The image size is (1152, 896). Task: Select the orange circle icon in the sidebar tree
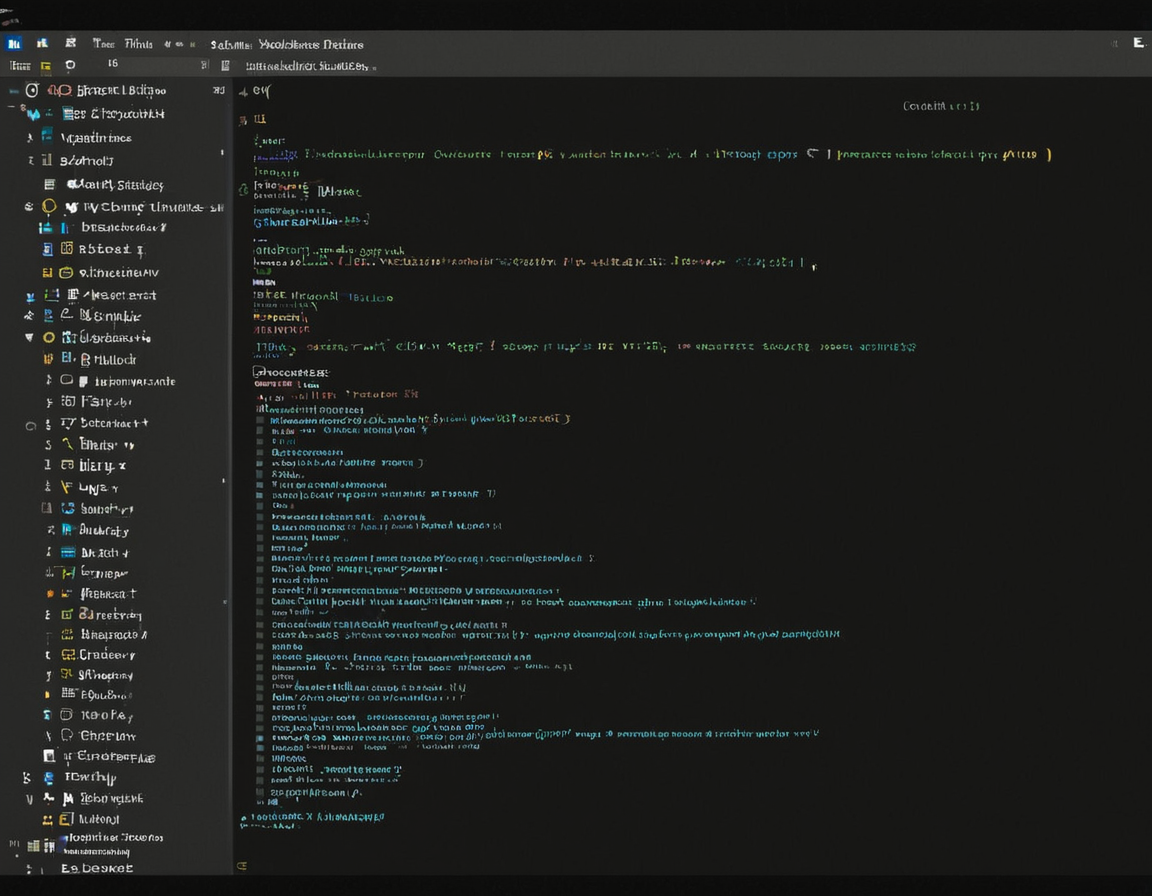(x=49, y=337)
